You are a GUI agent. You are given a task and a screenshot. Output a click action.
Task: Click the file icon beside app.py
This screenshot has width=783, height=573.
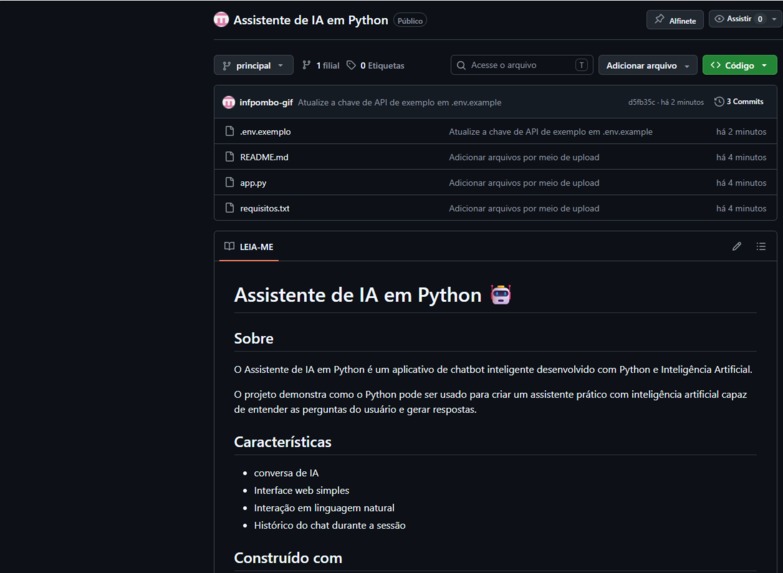[x=229, y=182]
